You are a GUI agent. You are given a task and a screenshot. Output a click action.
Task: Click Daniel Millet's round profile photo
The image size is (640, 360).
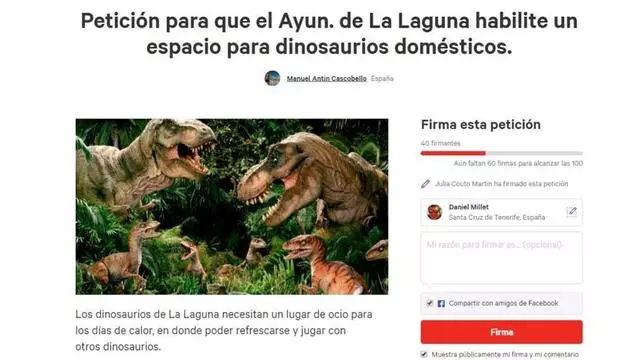click(x=434, y=212)
